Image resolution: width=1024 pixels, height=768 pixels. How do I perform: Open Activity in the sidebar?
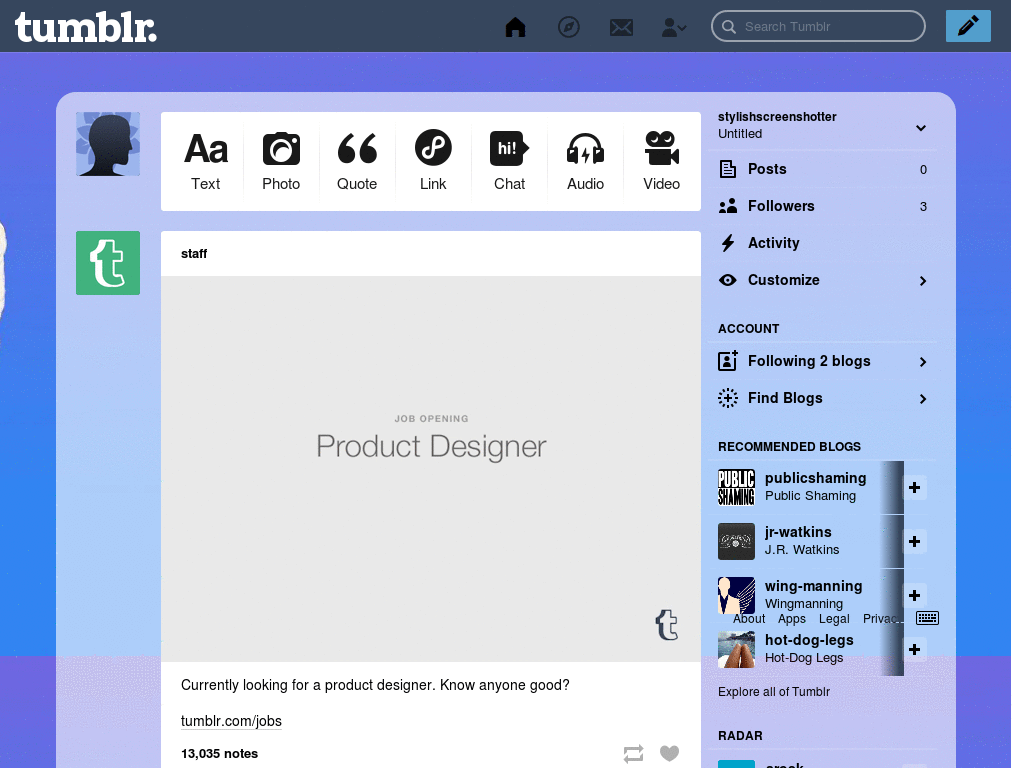[823, 243]
